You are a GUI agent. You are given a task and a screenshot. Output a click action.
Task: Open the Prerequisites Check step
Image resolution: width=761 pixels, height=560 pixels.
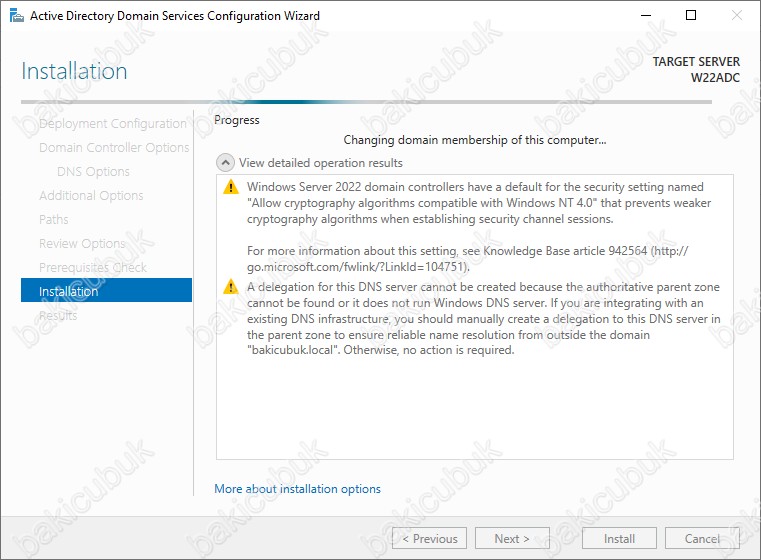(93, 267)
